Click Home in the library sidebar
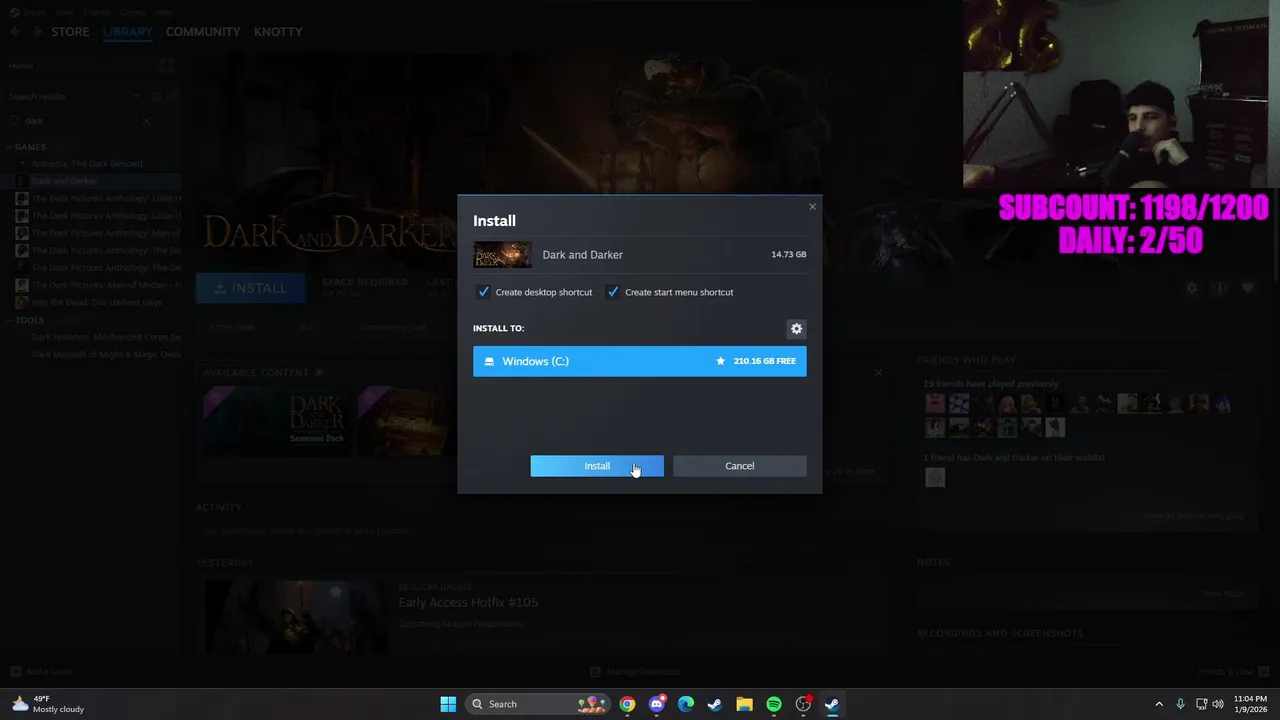Screen dimensions: 1280x720 point(21,66)
